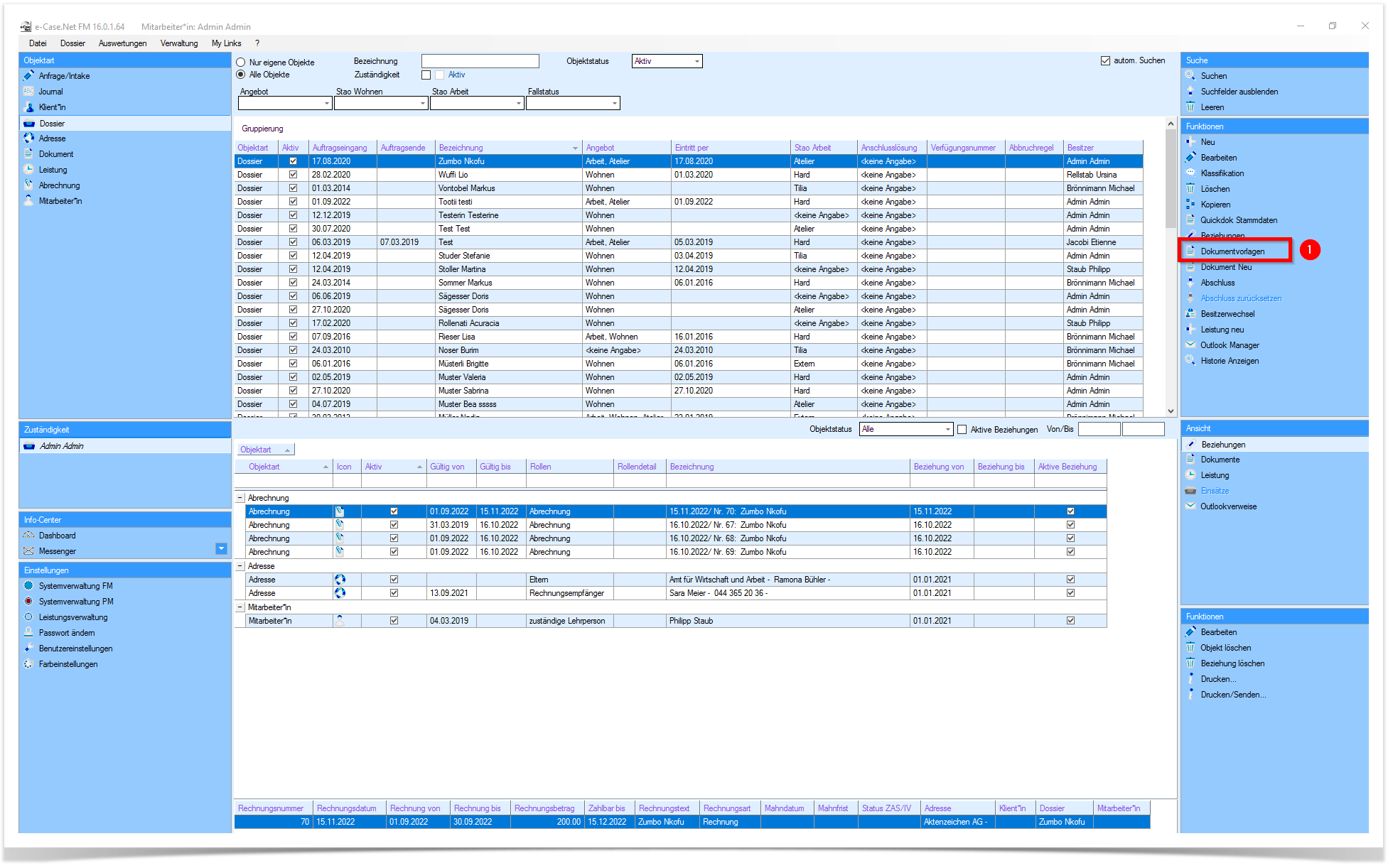
Task: Click the Outlook Manager envelope icon
Action: point(1190,345)
